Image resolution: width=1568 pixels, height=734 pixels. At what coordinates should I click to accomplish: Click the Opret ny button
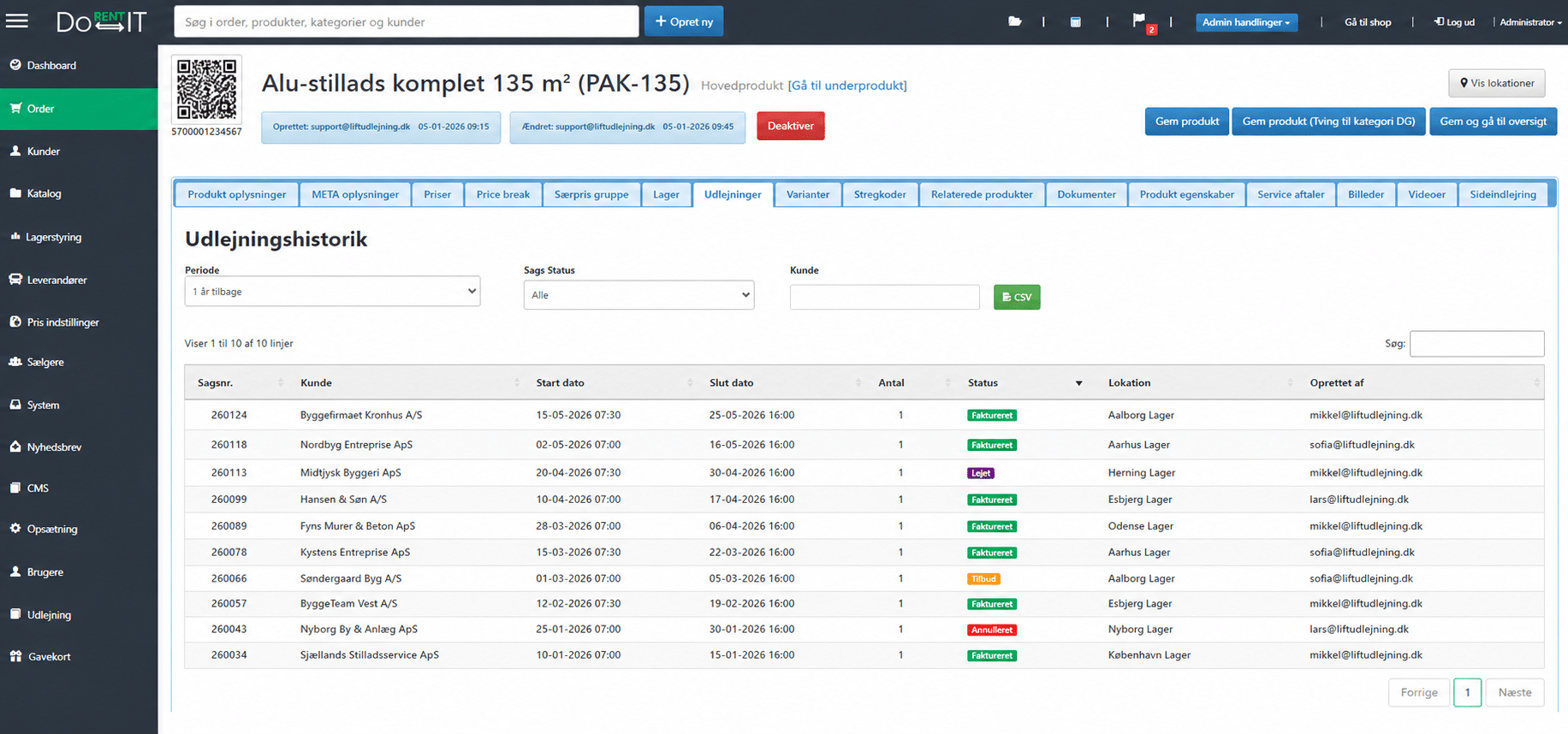click(684, 21)
